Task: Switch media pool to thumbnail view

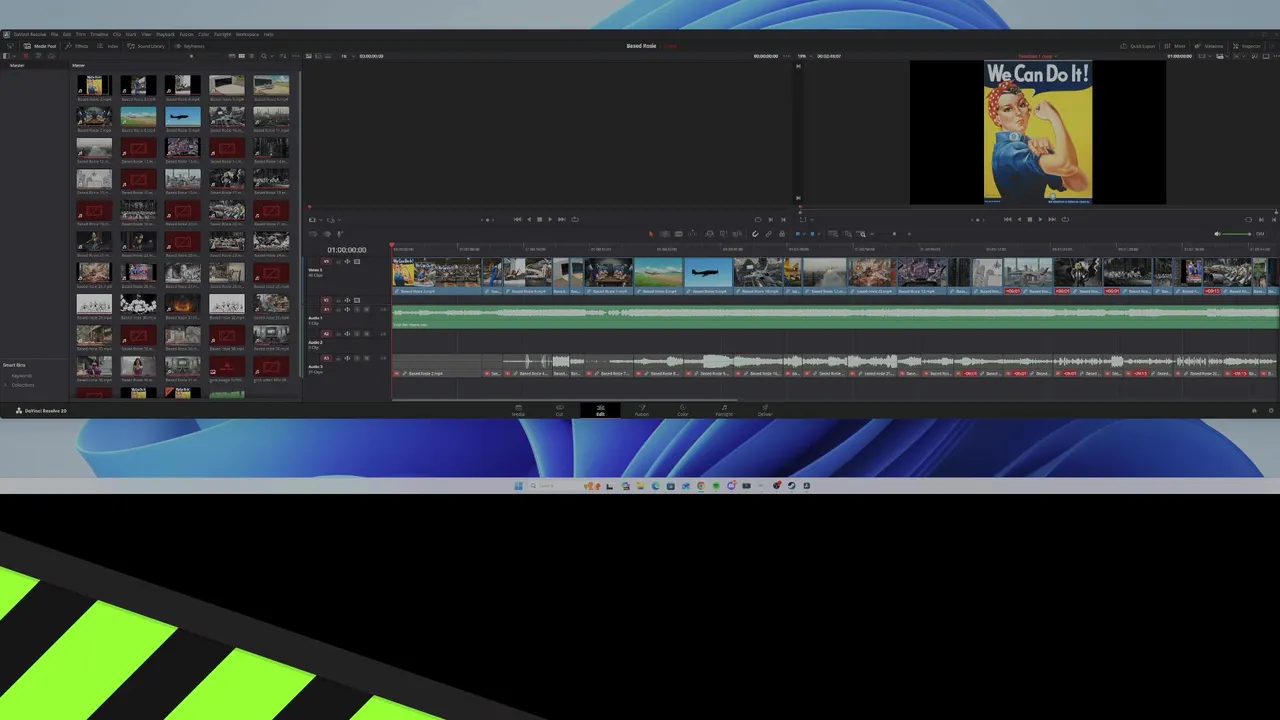Action: tap(241, 56)
